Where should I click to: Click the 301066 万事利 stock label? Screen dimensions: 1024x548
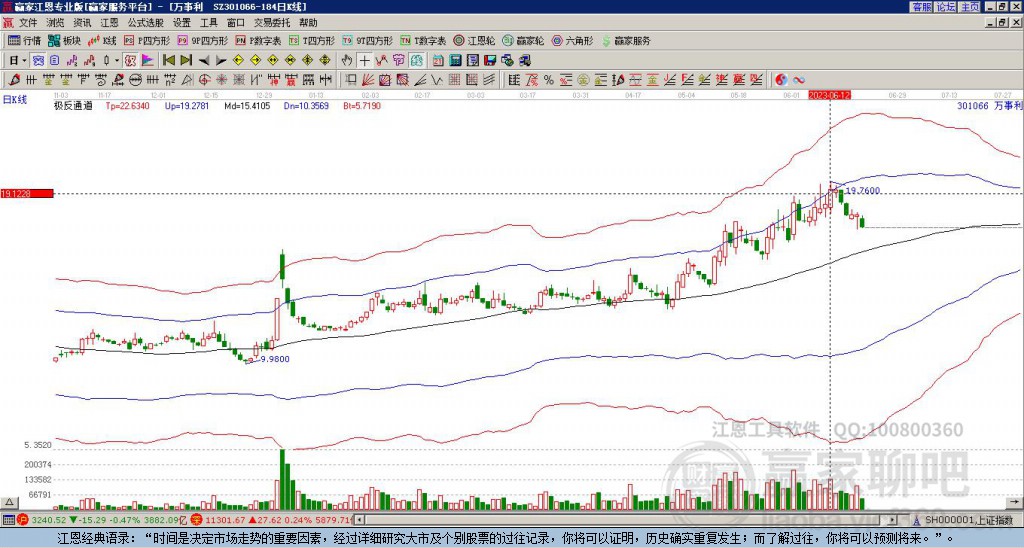tap(989, 106)
